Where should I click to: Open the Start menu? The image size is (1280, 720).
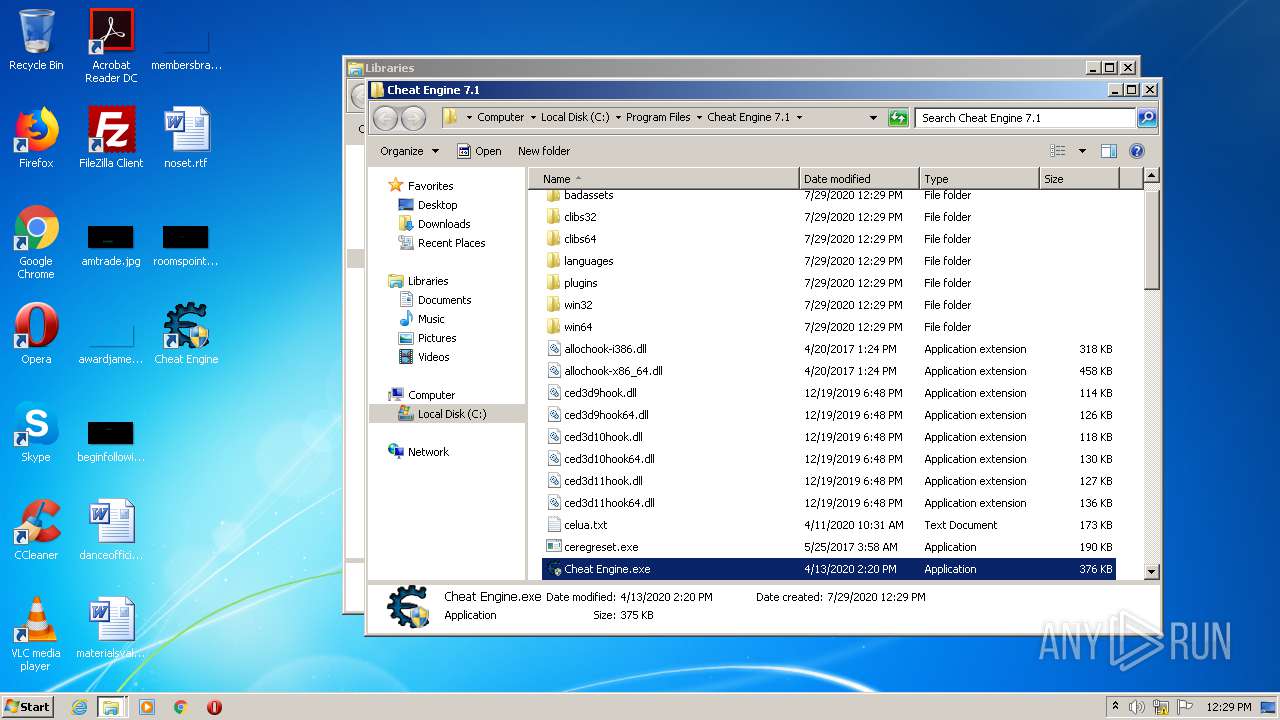27,707
